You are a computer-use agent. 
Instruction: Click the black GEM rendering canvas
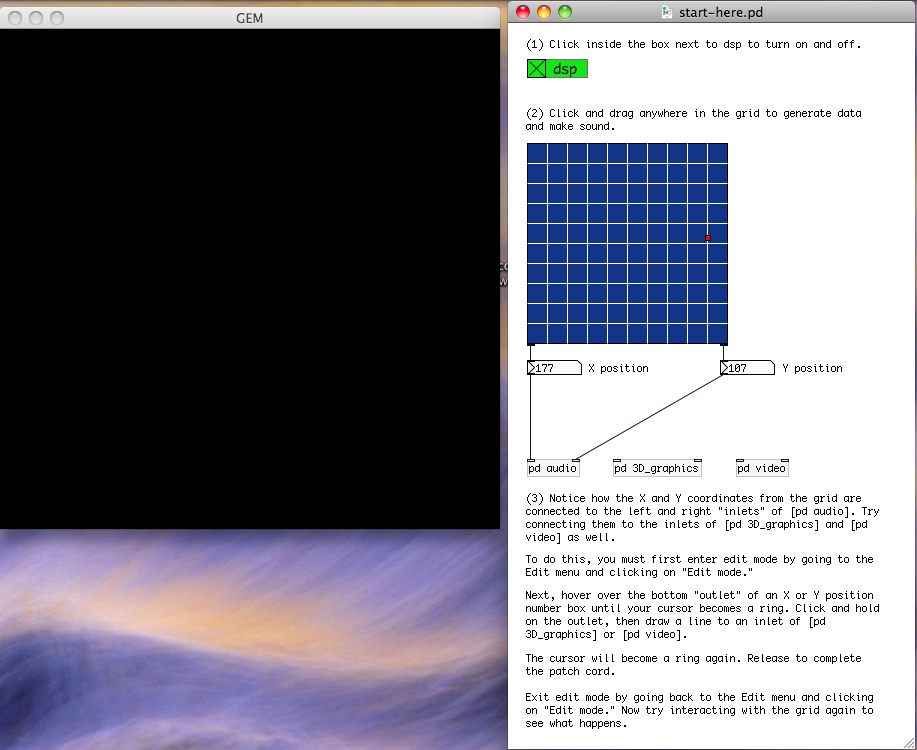tap(250, 278)
